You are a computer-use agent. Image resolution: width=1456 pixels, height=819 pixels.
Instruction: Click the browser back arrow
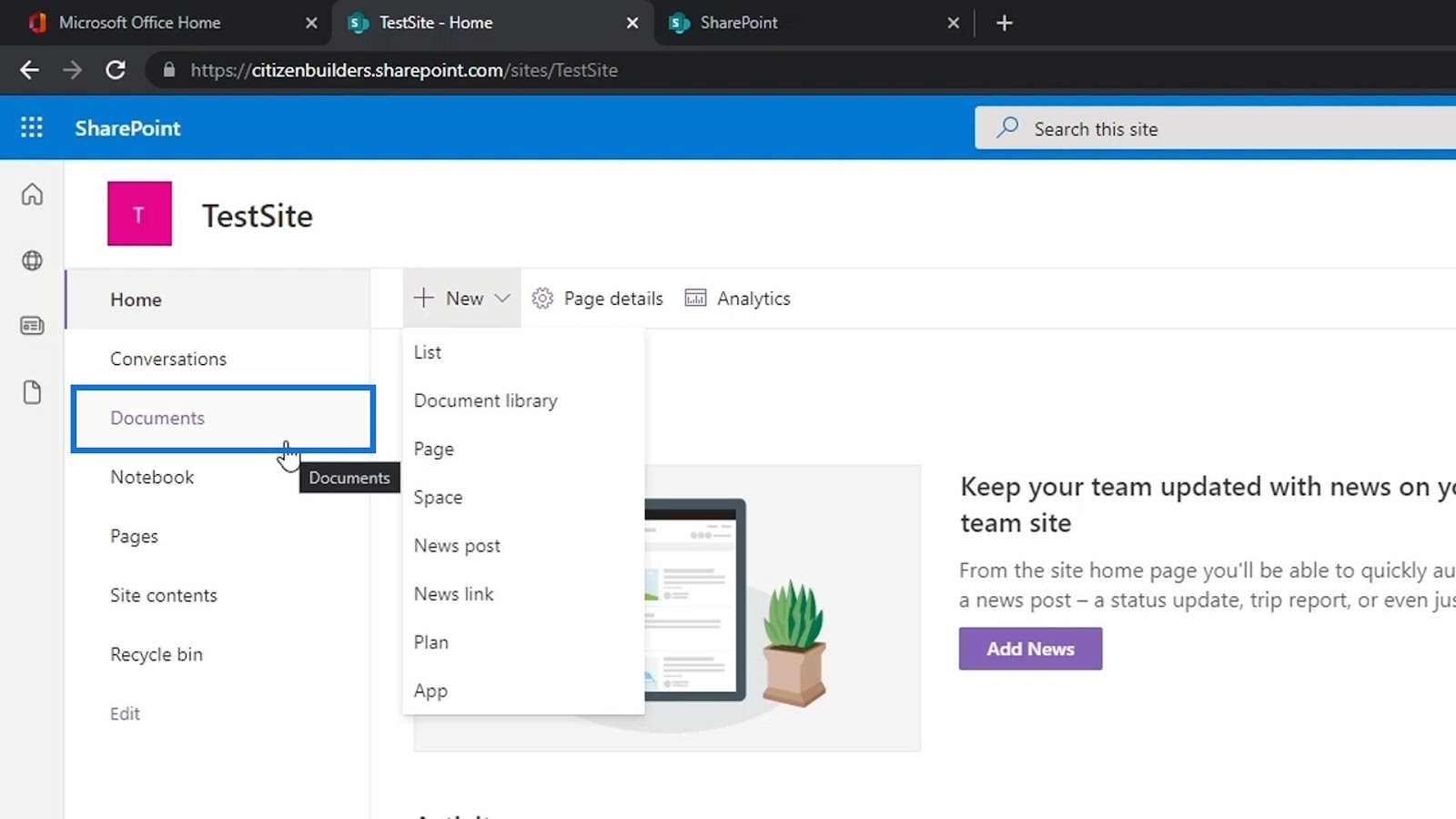pyautogui.click(x=29, y=70)
